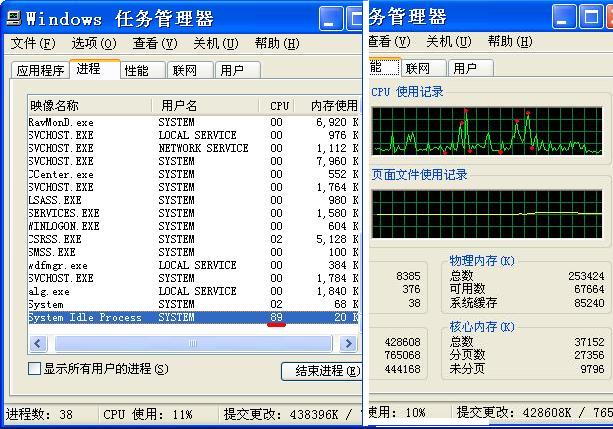This screenshot has width=613, height=429.
Task: Select the System process row
Action: [194, 304]
